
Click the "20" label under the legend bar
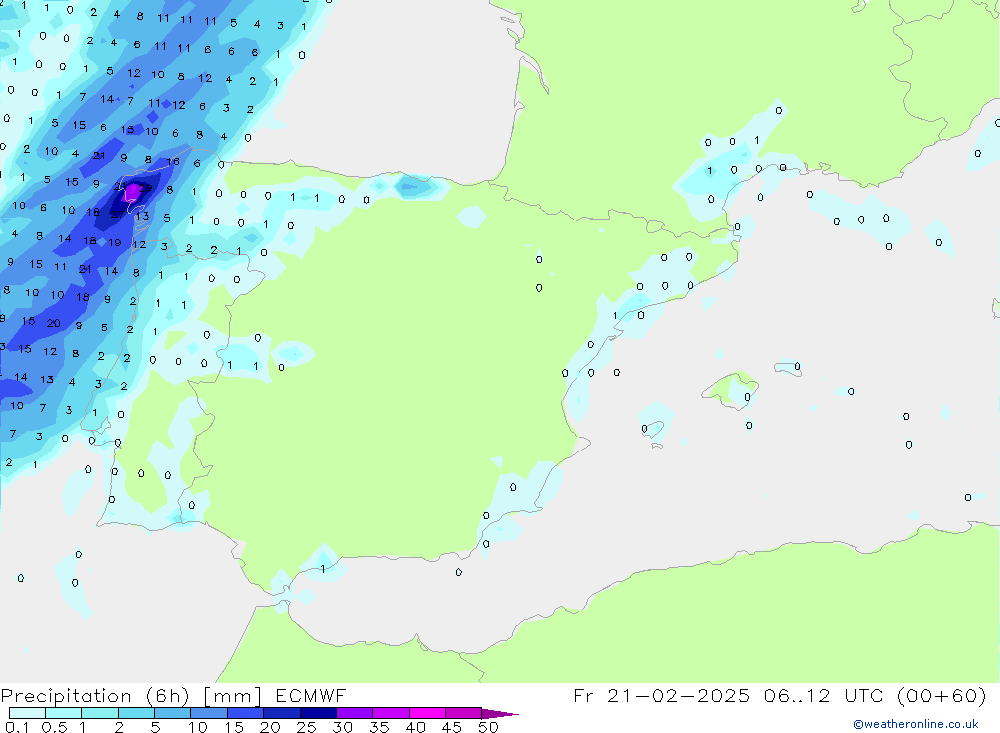(x=270, y=727)
